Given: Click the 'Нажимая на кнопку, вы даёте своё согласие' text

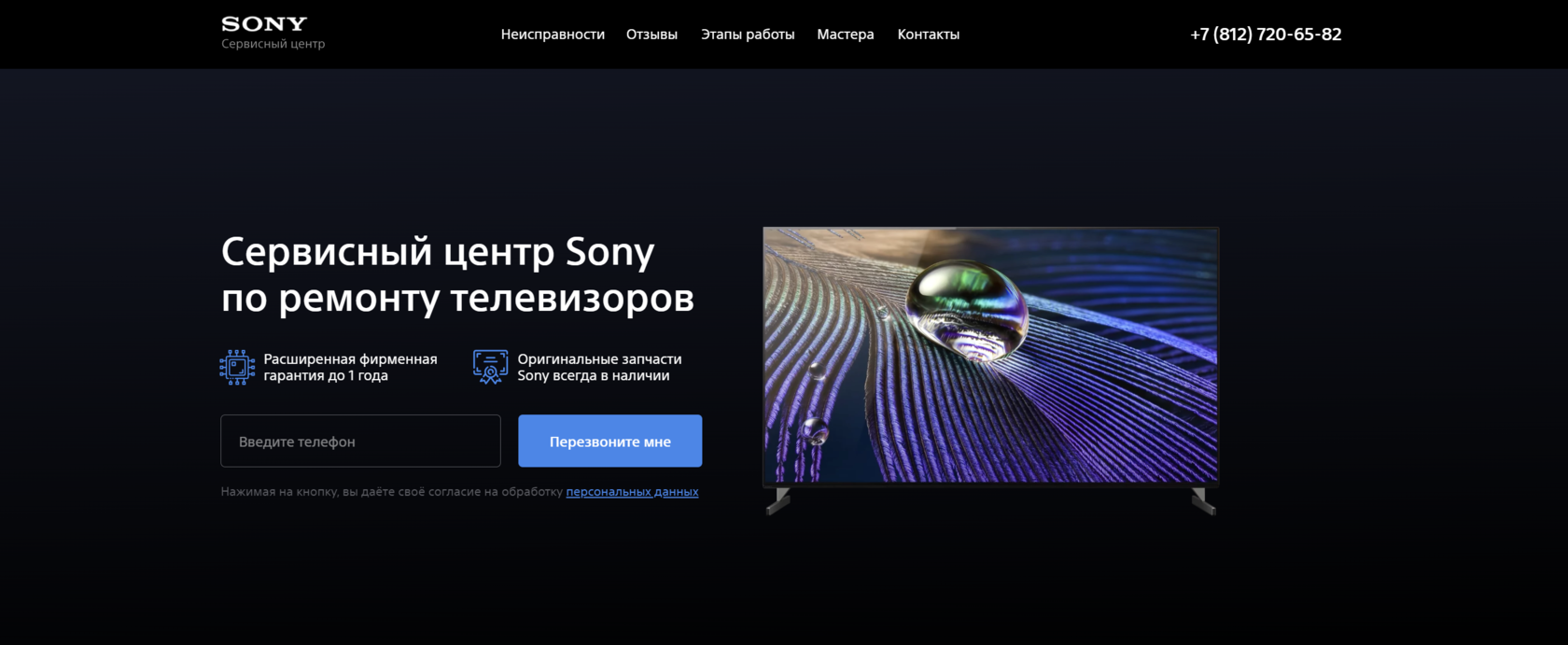Looking at the screenshot, I should [x=392, y=492].
